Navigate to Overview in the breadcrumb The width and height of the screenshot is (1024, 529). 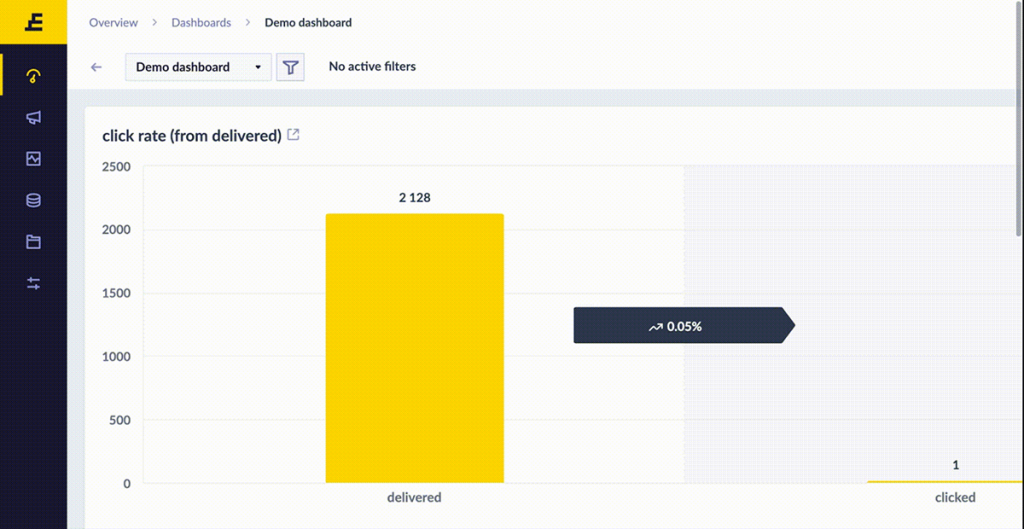pos(113,22)
